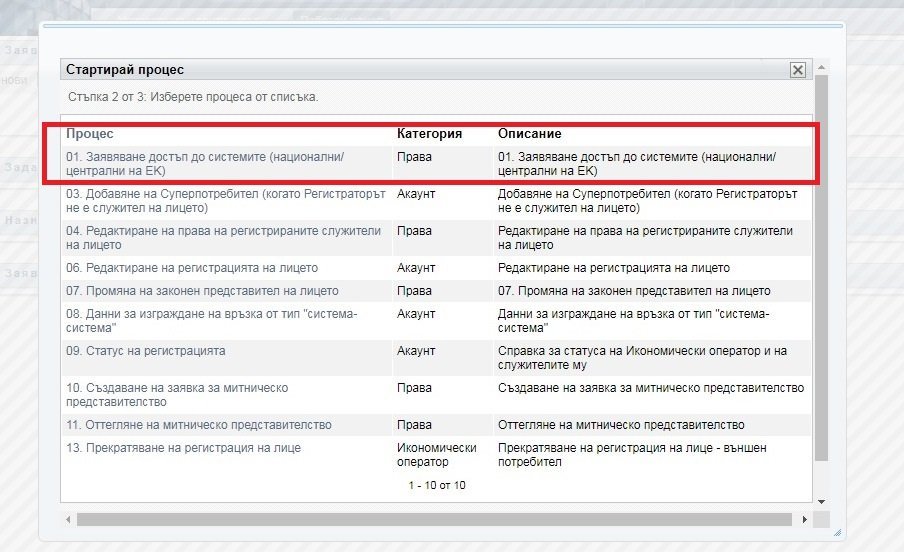Select 07. Промяна на законен представител
Screen dimensions: 904x552
coord(202,291)
